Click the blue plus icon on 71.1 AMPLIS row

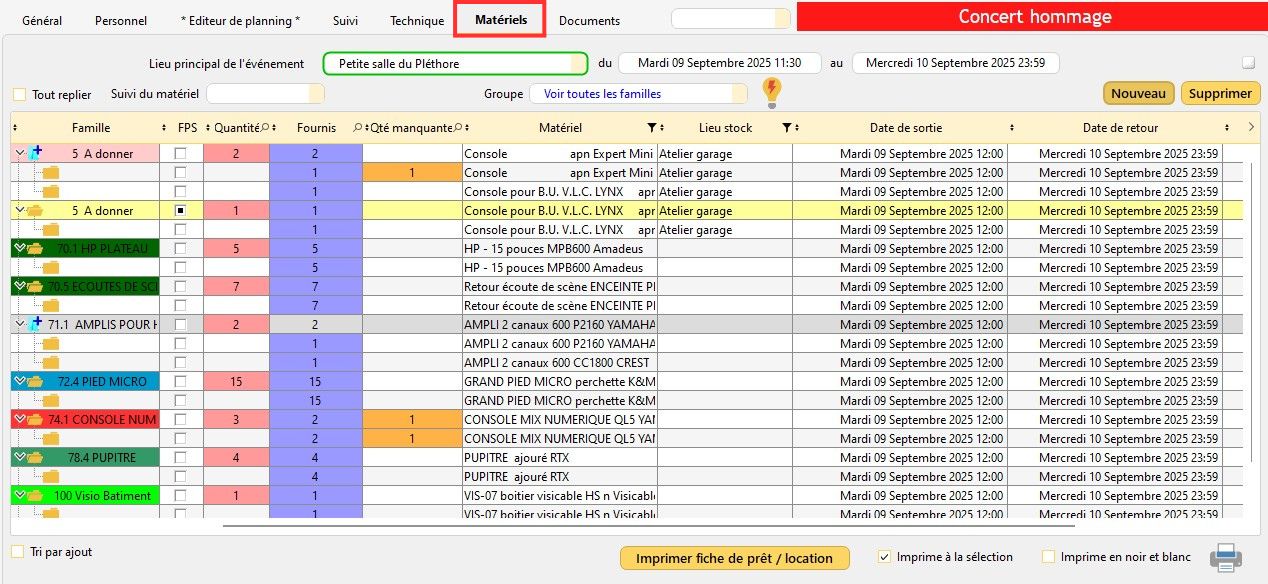[x=37, y=323]
